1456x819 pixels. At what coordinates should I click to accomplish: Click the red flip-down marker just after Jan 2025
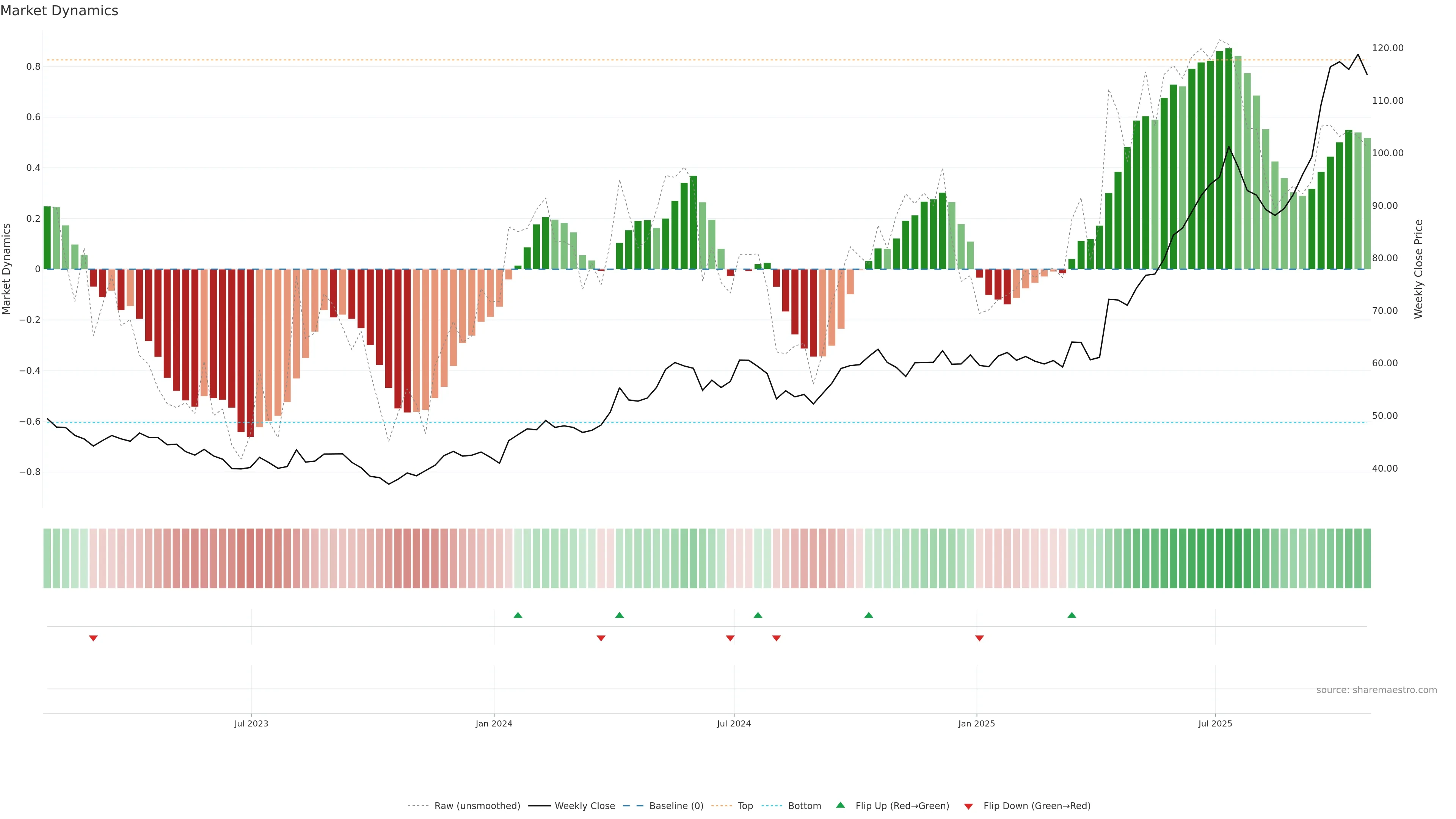pyautogui.click(x=979, y=638)
